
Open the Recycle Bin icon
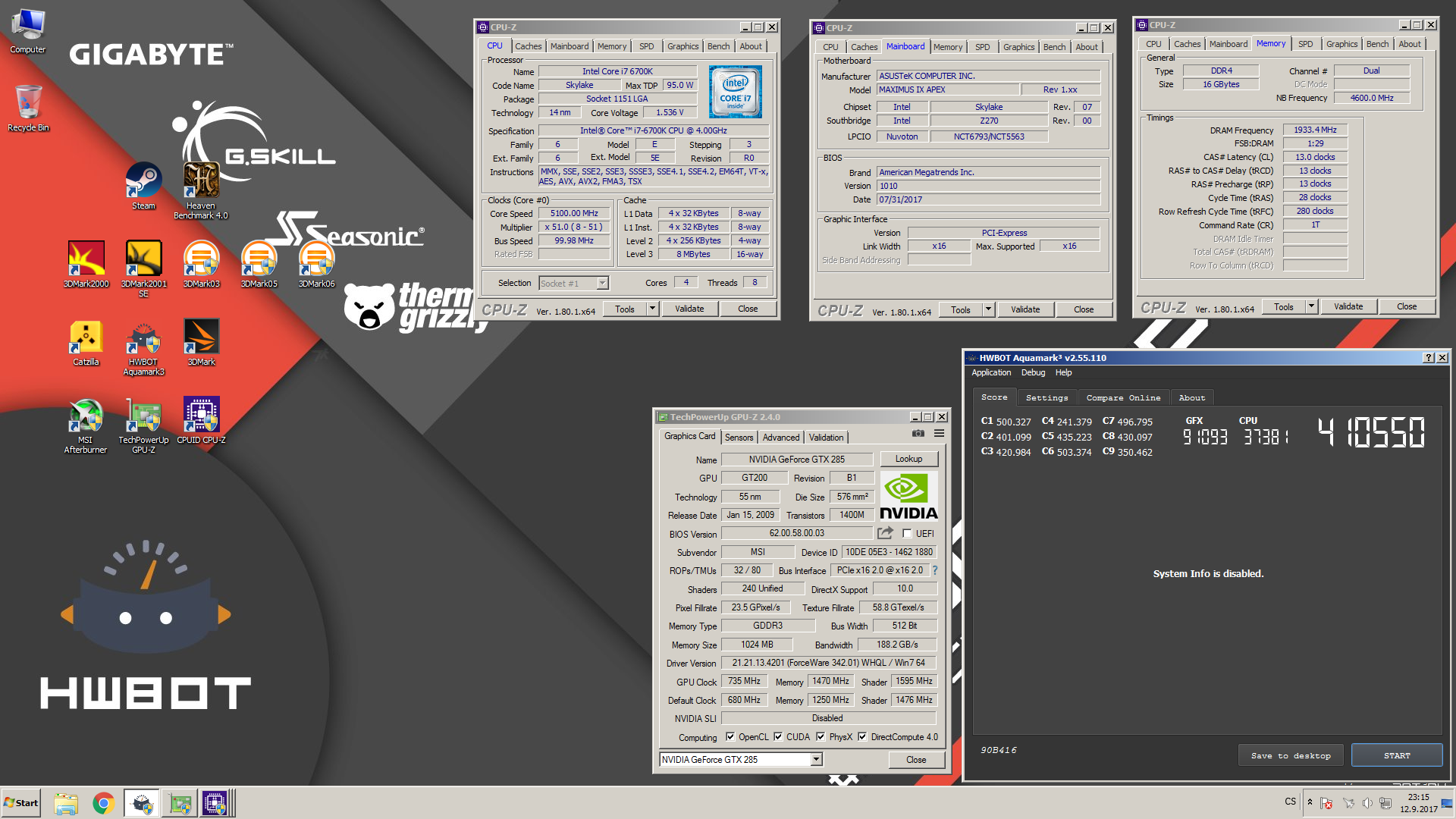tap(28, 108)
